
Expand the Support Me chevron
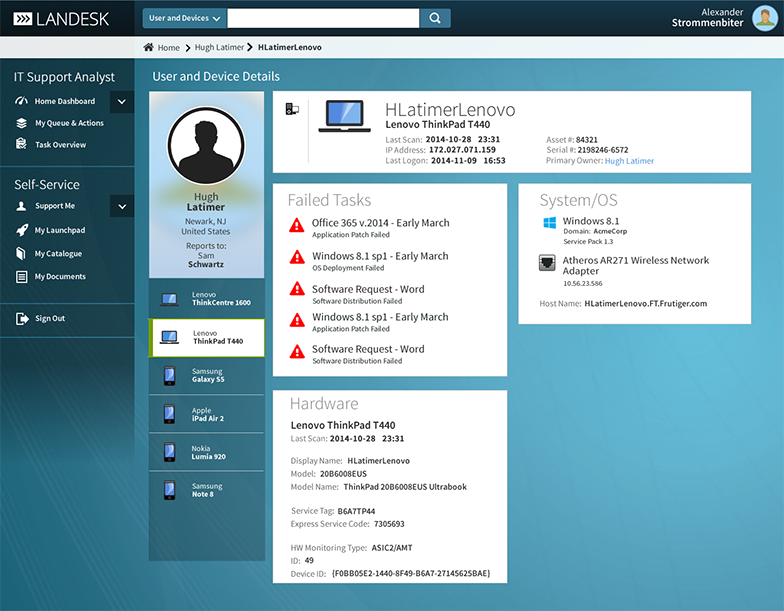[x=121, y=206]
